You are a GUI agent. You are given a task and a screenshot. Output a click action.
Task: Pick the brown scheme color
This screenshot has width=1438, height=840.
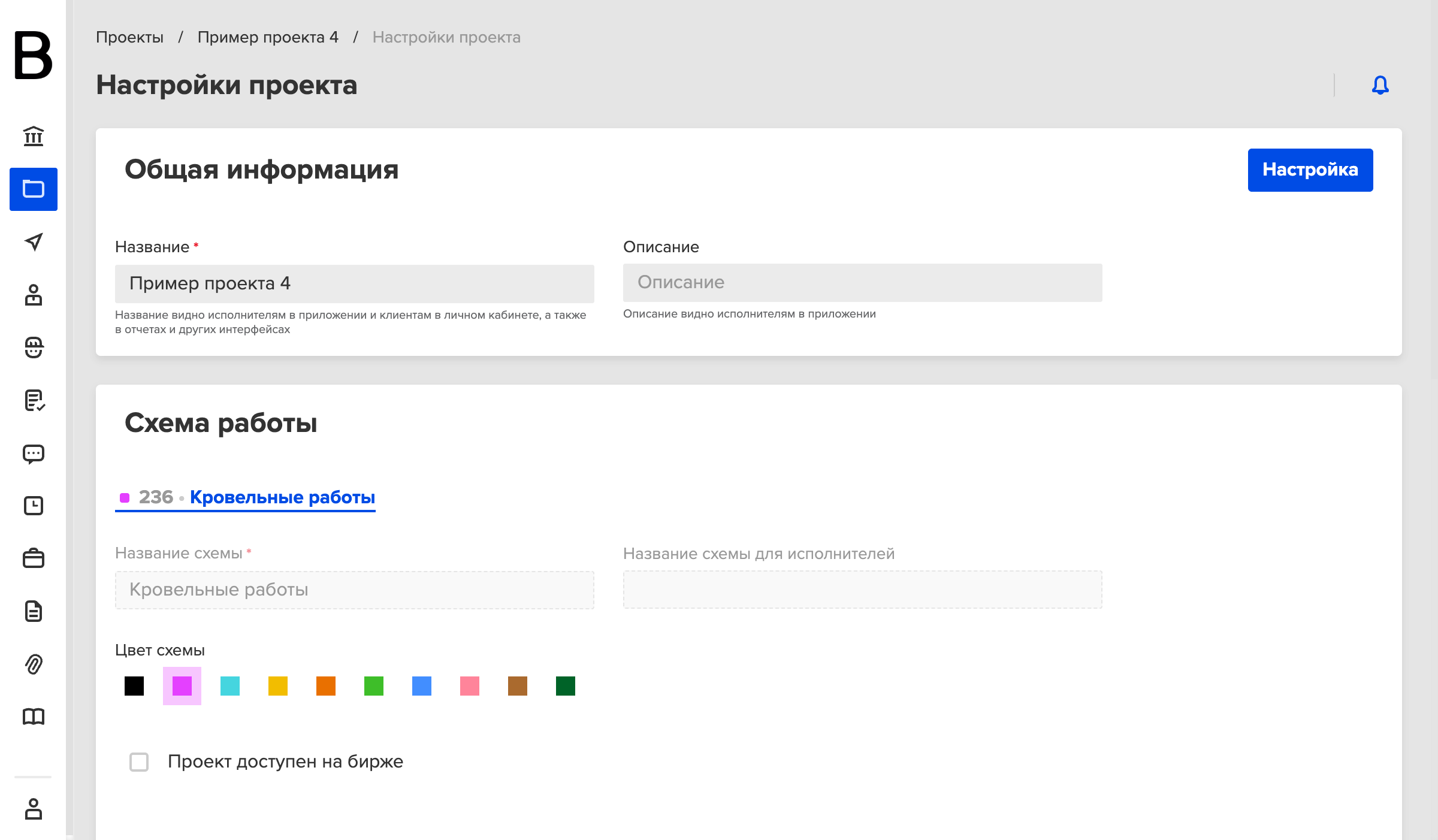[x=518, y=686]
